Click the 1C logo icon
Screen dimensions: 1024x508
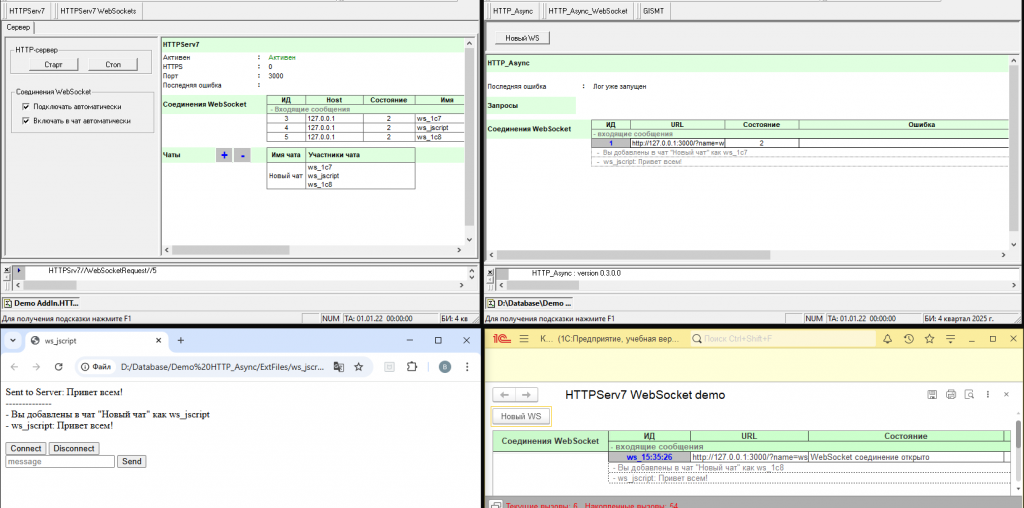[x=501, y=339]
